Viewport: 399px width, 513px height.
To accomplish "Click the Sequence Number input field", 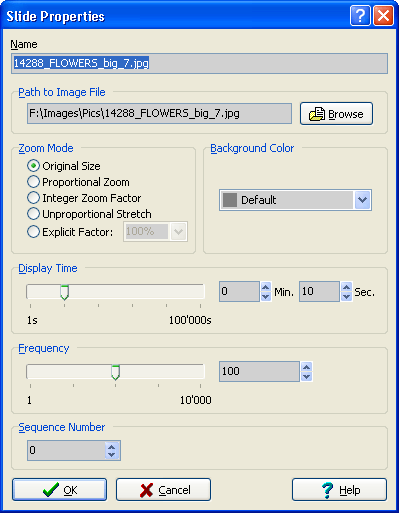I will [x=66, y=450].
